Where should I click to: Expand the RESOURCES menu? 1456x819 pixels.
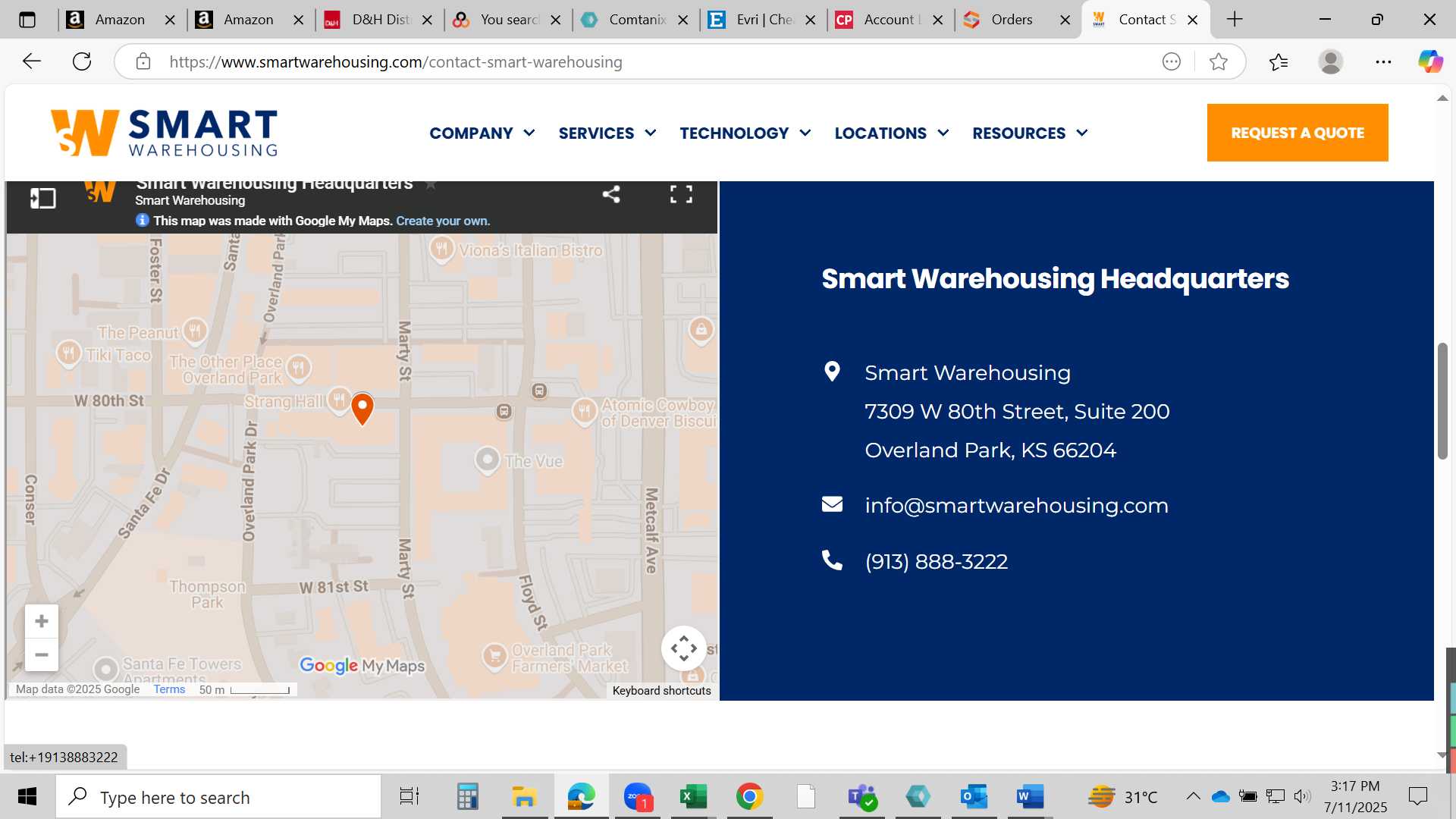(1031, 133)
